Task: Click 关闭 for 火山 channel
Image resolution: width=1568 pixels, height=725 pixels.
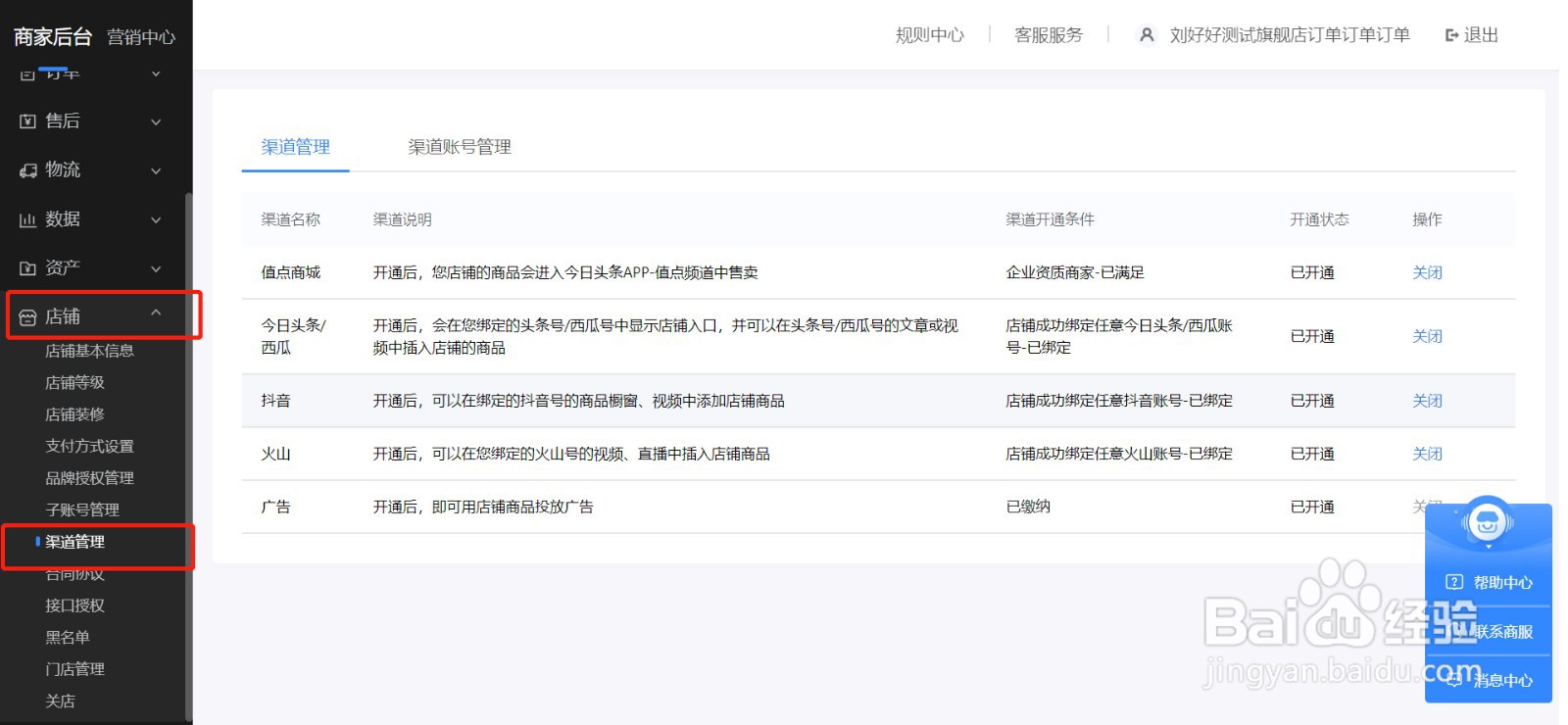Action: pyautogui.click(x=1427, y=454)
